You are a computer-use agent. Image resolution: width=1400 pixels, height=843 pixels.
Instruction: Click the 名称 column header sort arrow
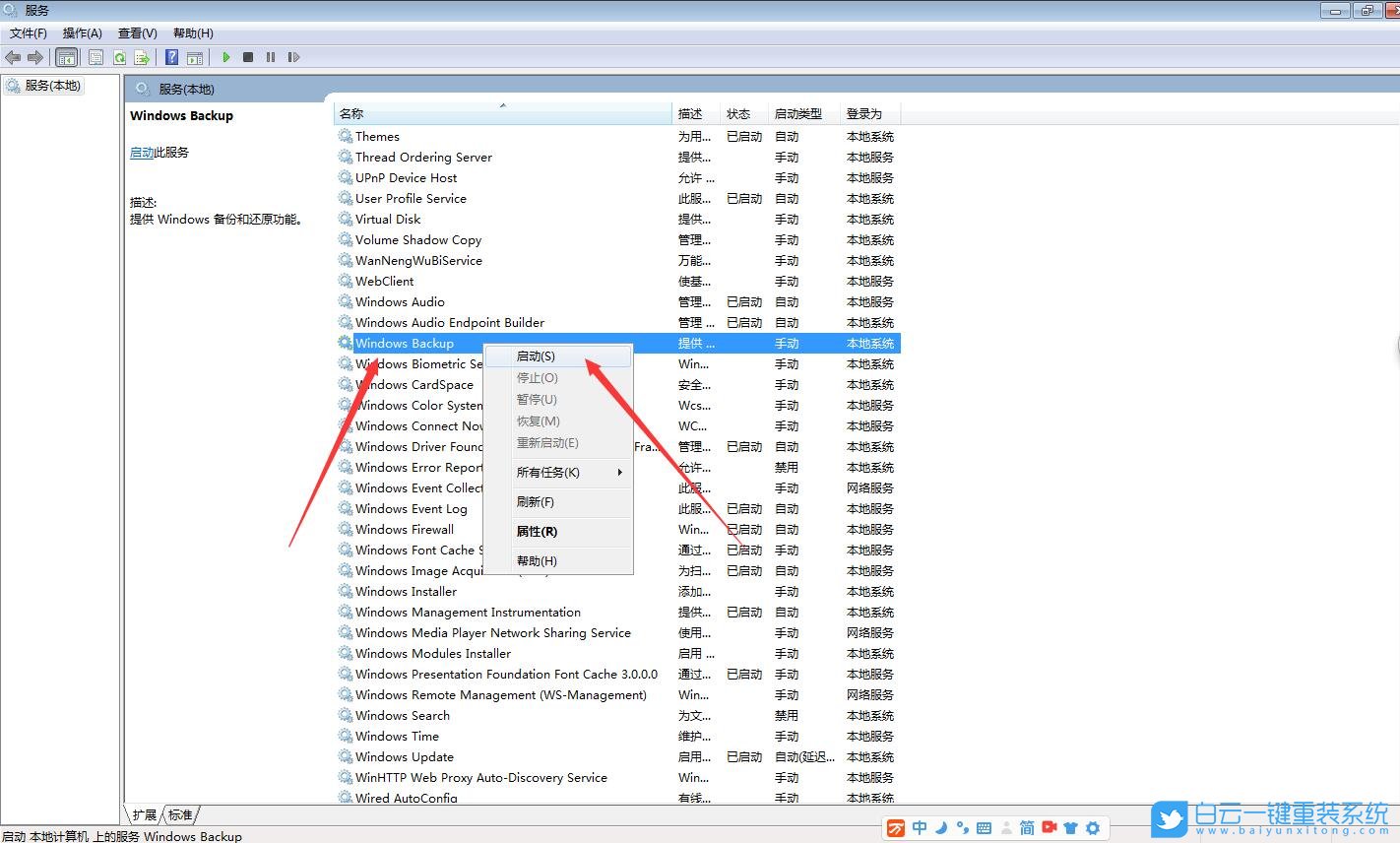(x=503, y=106)
